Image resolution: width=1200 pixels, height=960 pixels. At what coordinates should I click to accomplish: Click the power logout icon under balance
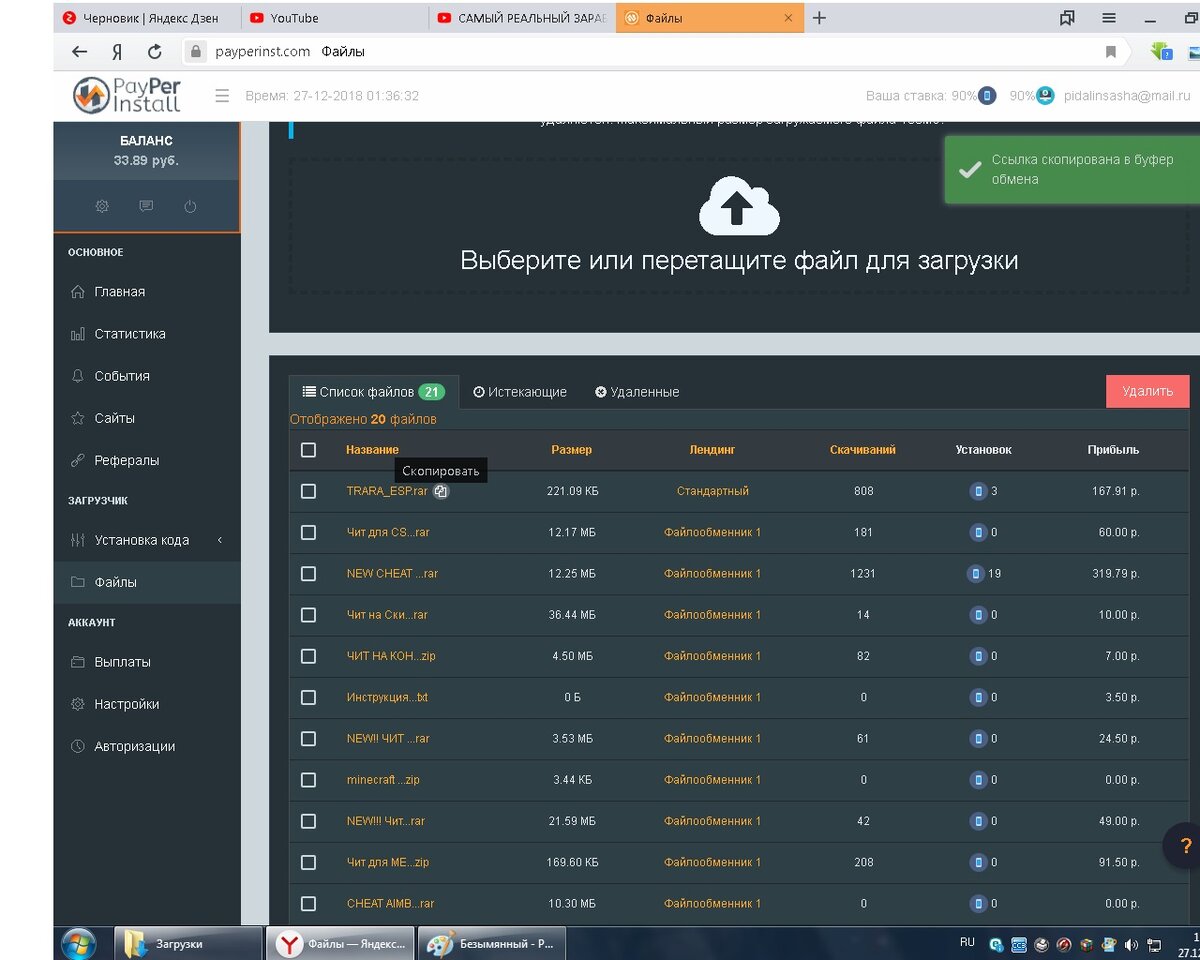point(190,206)
